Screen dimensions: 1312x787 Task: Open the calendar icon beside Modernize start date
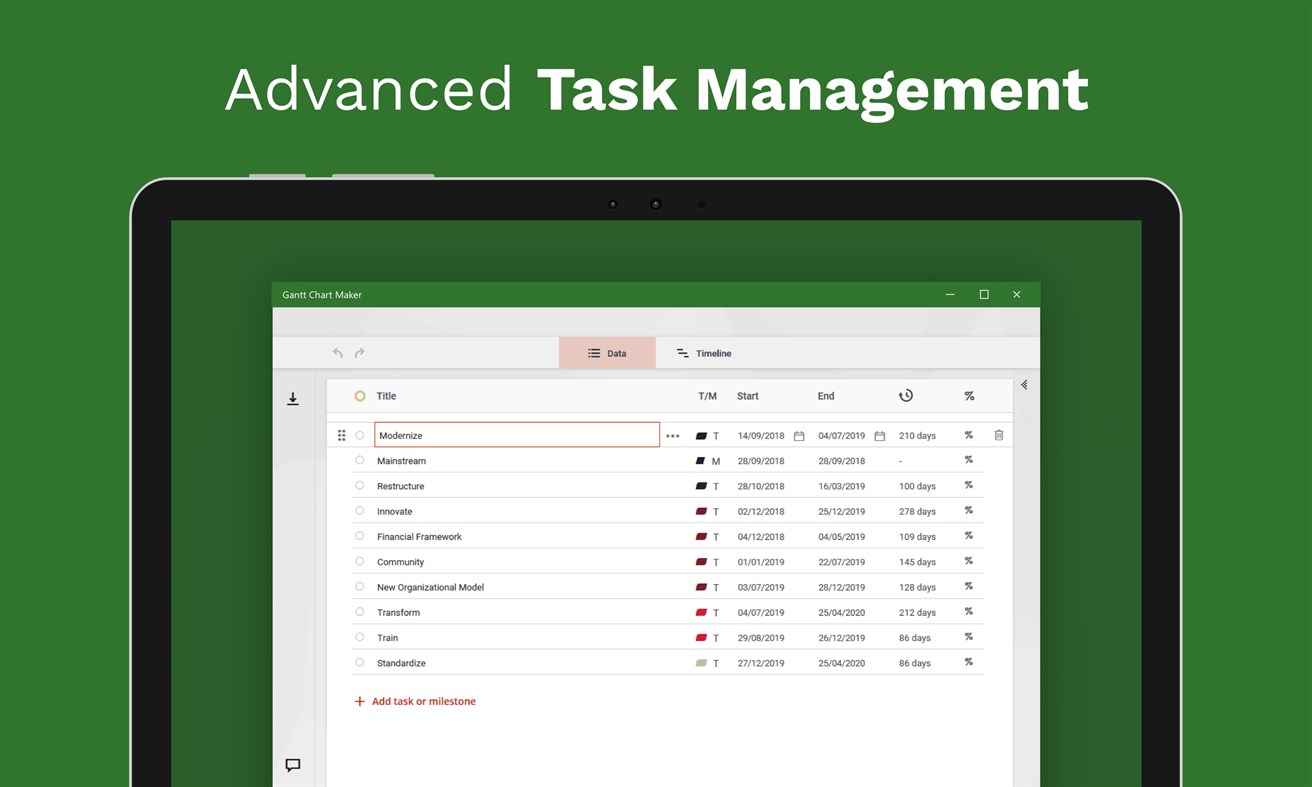pyautogui.click(x=799, y=435)
